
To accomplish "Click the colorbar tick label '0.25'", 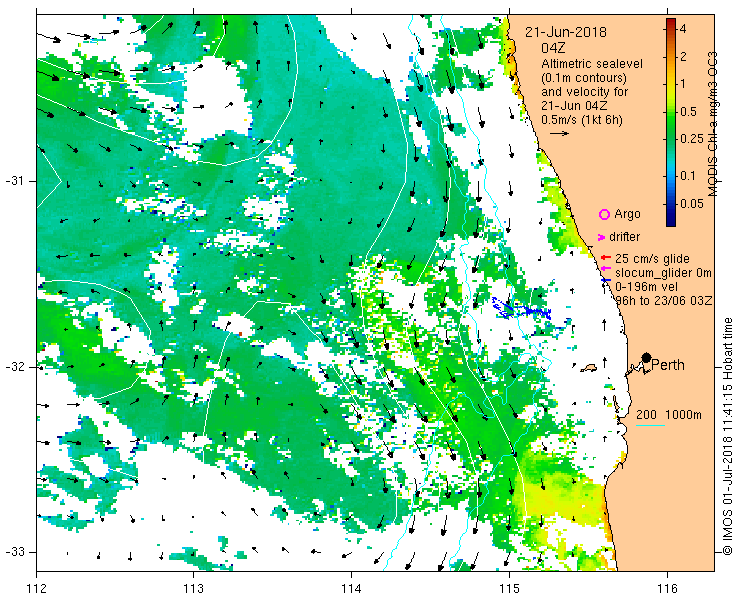I will [x=691, y=139].
